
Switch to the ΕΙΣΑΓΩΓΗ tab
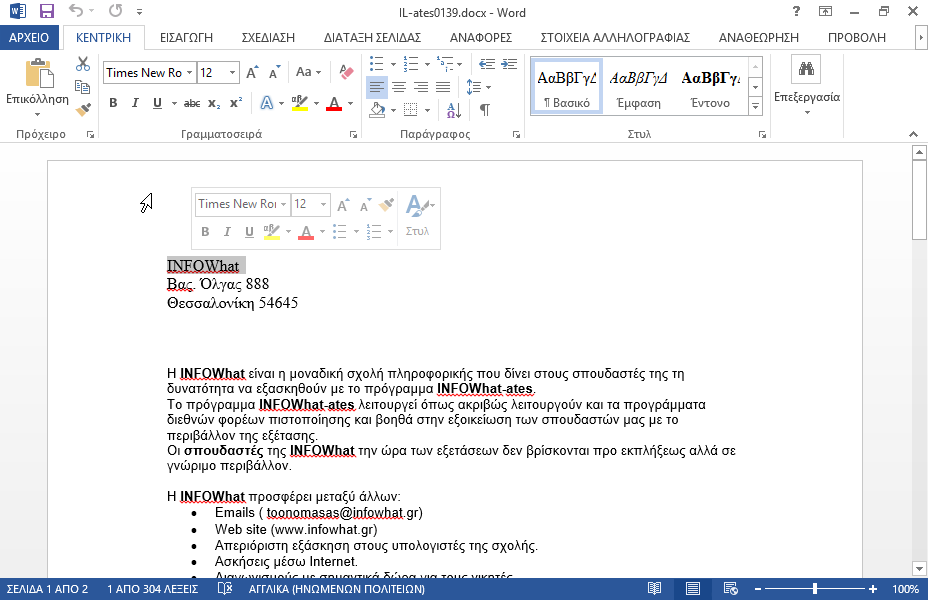pyautogui.click(x=186, y=37)
